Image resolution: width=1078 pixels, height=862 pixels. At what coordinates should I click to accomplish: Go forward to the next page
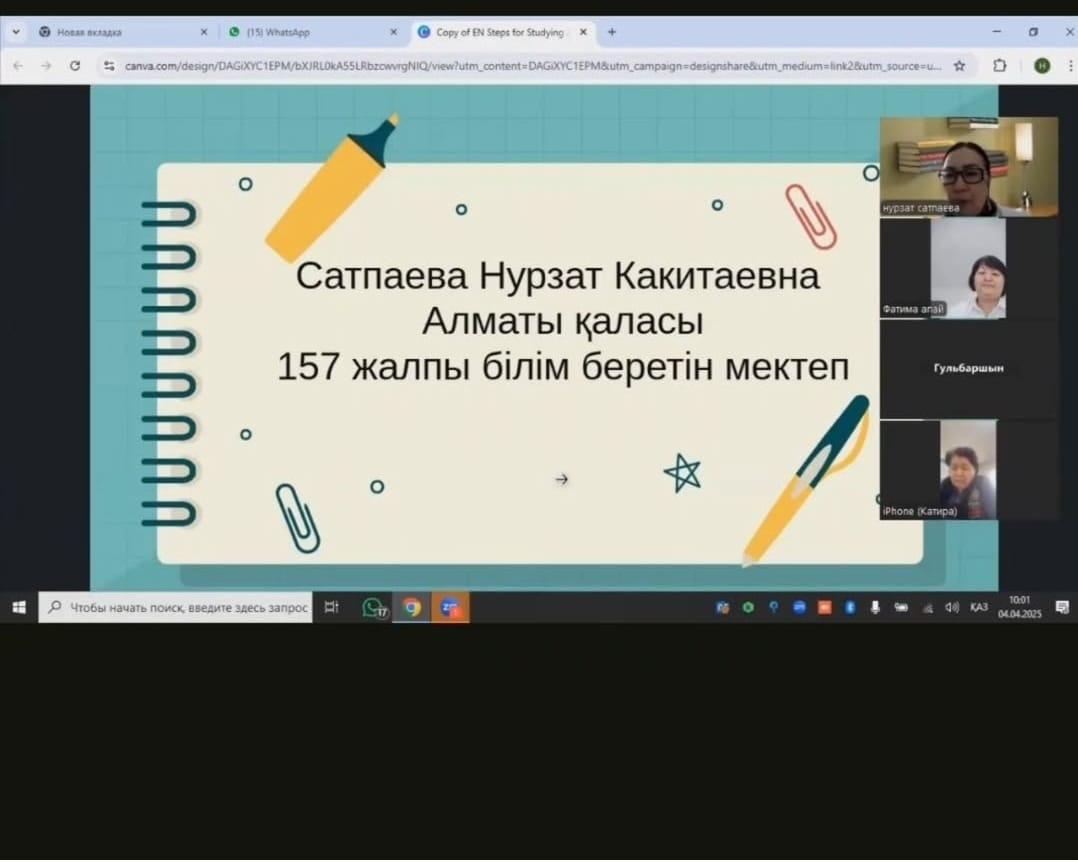pos(47,66)
